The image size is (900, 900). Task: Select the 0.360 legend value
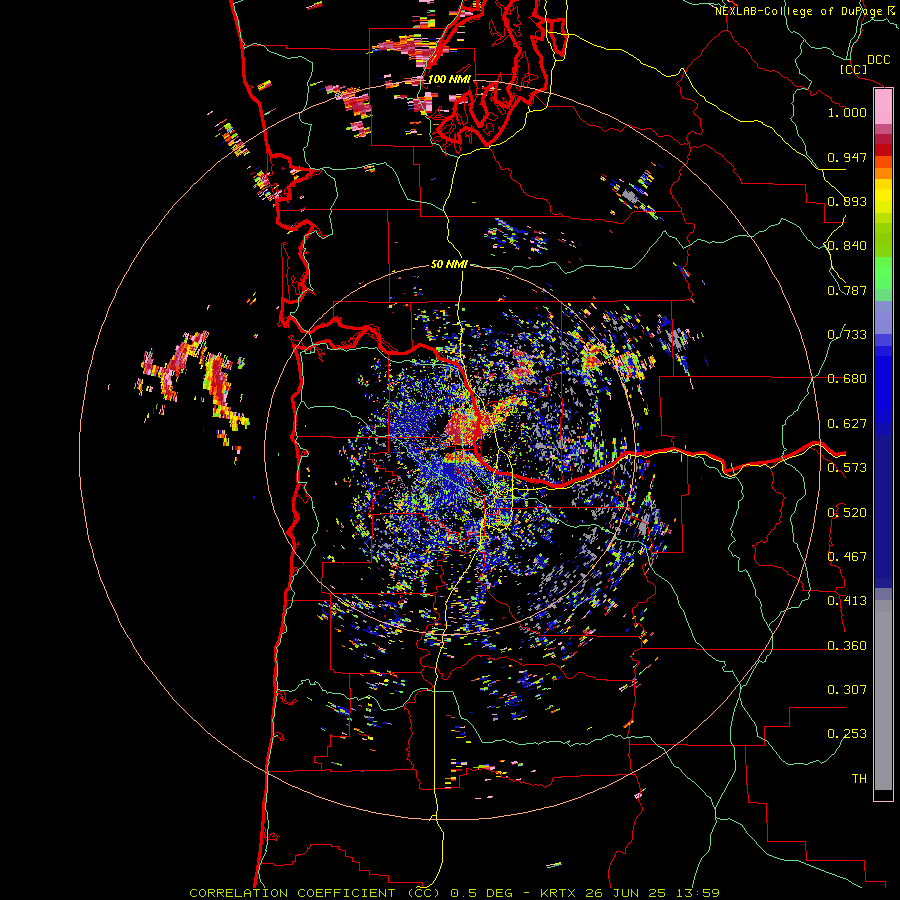(847, 645)
